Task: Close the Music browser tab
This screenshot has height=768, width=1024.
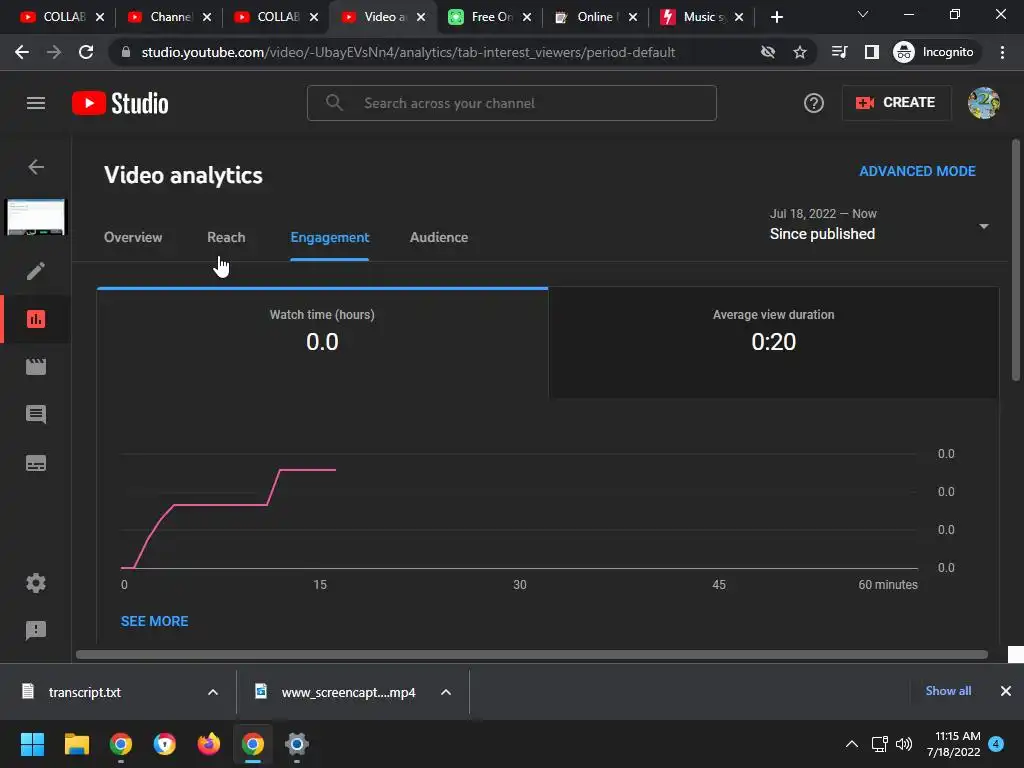Action: (x=739, y=17)
